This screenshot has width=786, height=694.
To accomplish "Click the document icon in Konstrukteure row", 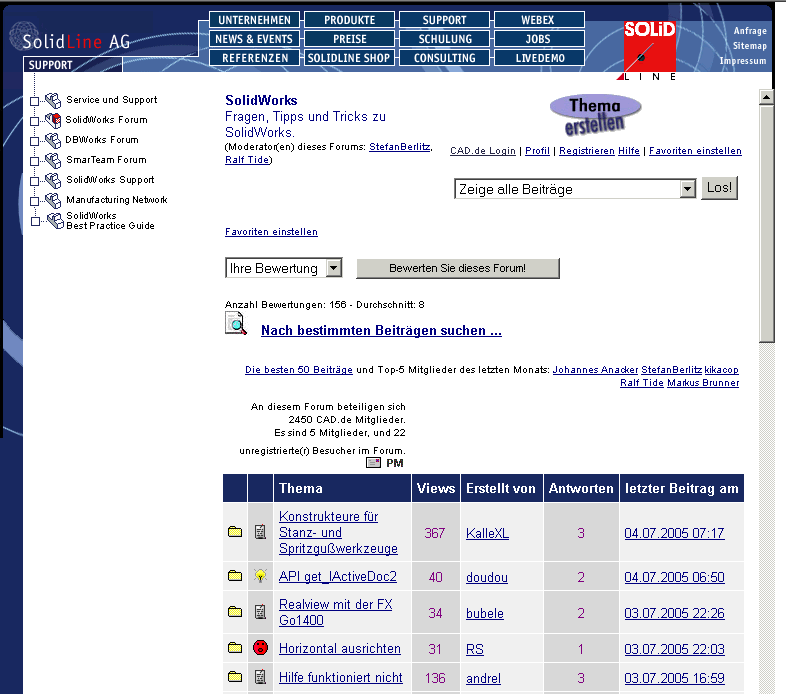I will [260, 532].
